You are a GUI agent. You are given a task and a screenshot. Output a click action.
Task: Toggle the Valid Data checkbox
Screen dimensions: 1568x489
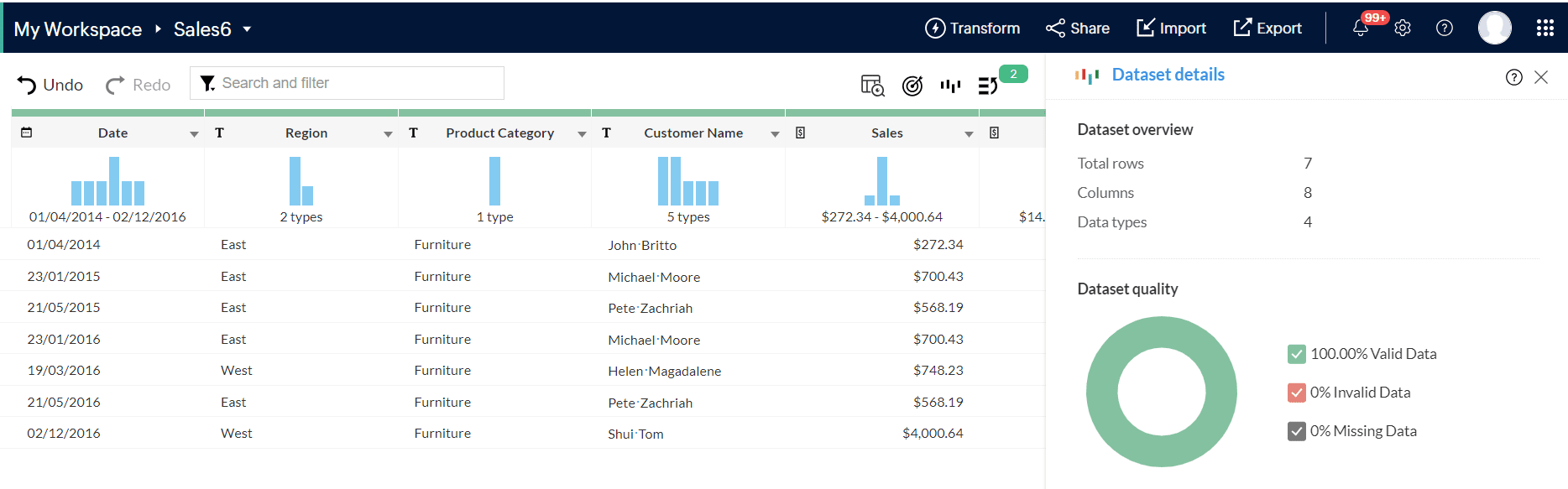1296,354
